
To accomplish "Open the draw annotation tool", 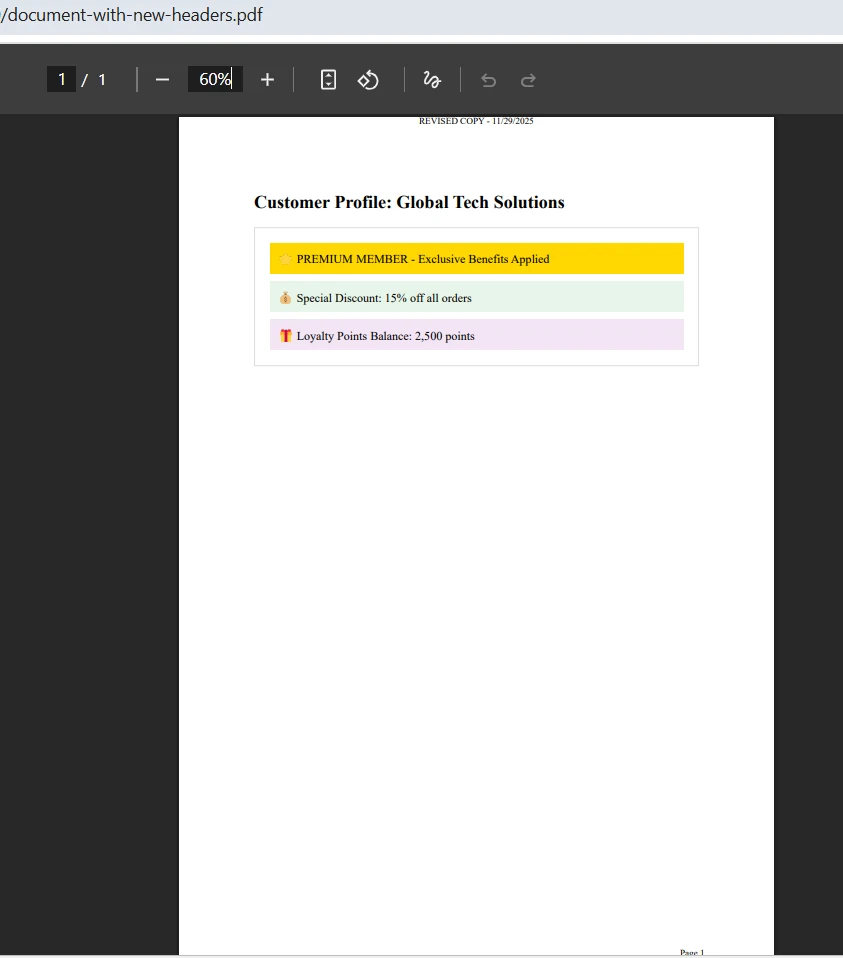I will tap(431, 79).
